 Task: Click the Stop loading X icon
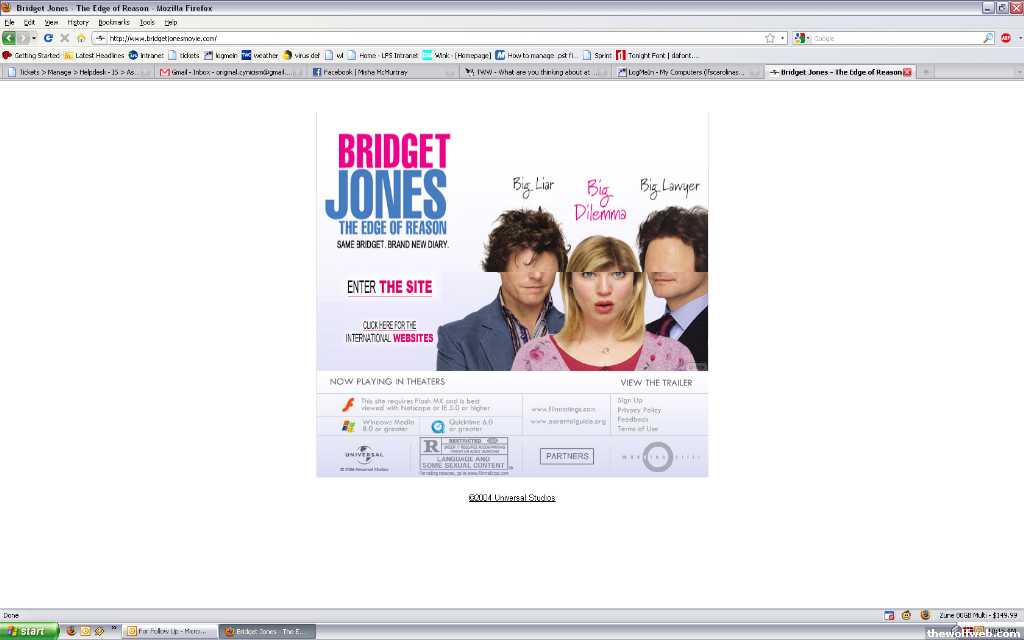tap(65, 39)
